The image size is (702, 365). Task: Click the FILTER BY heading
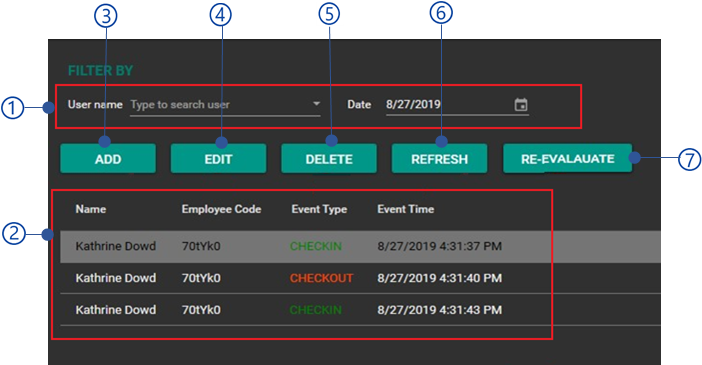(100, 71)
